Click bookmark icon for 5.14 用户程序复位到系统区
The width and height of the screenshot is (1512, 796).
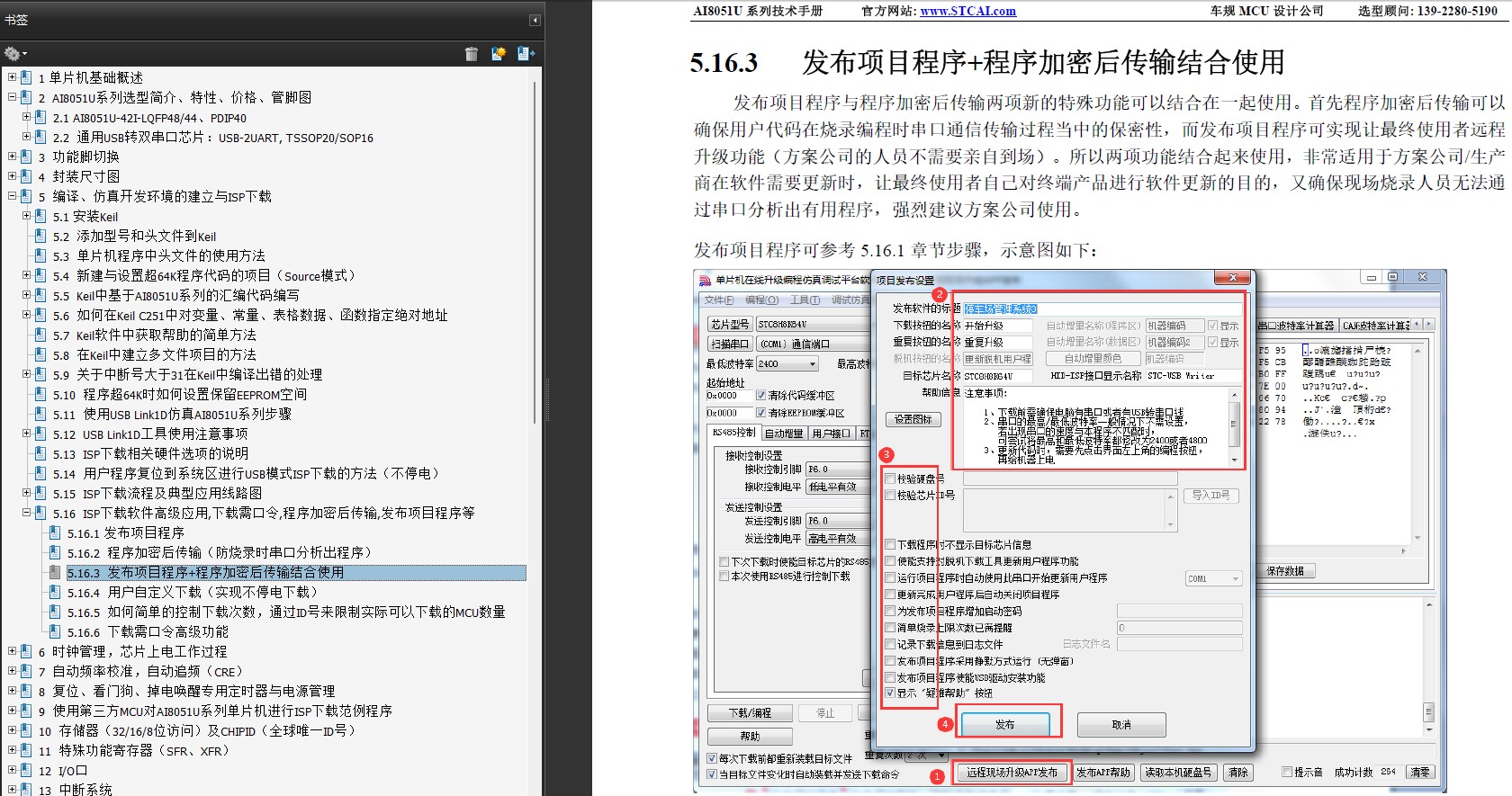click(x=40, y=473)
